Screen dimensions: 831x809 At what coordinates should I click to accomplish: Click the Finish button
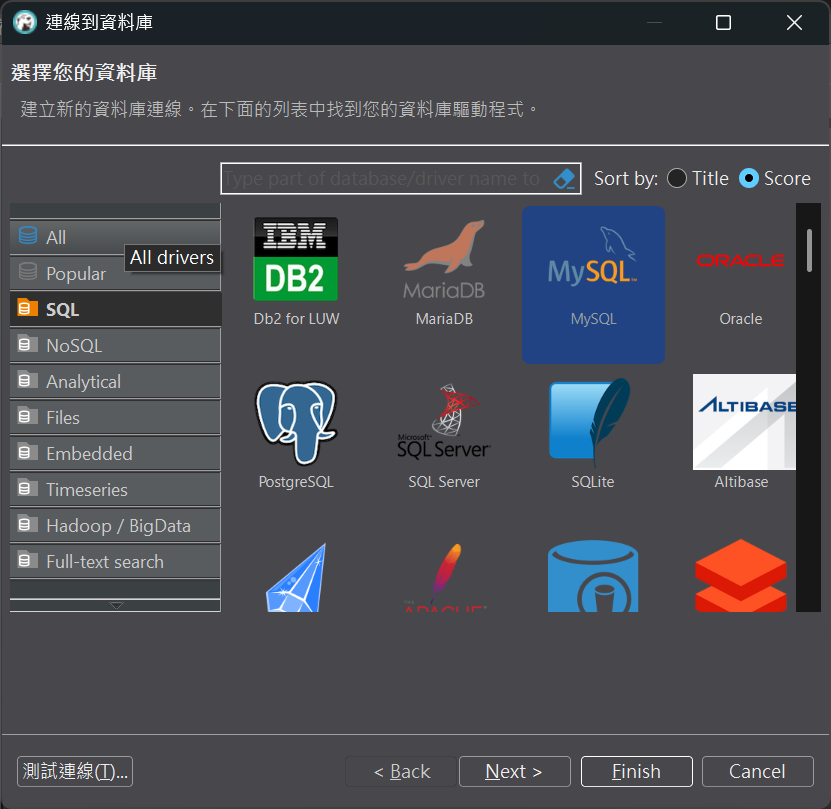pos(636,771)
